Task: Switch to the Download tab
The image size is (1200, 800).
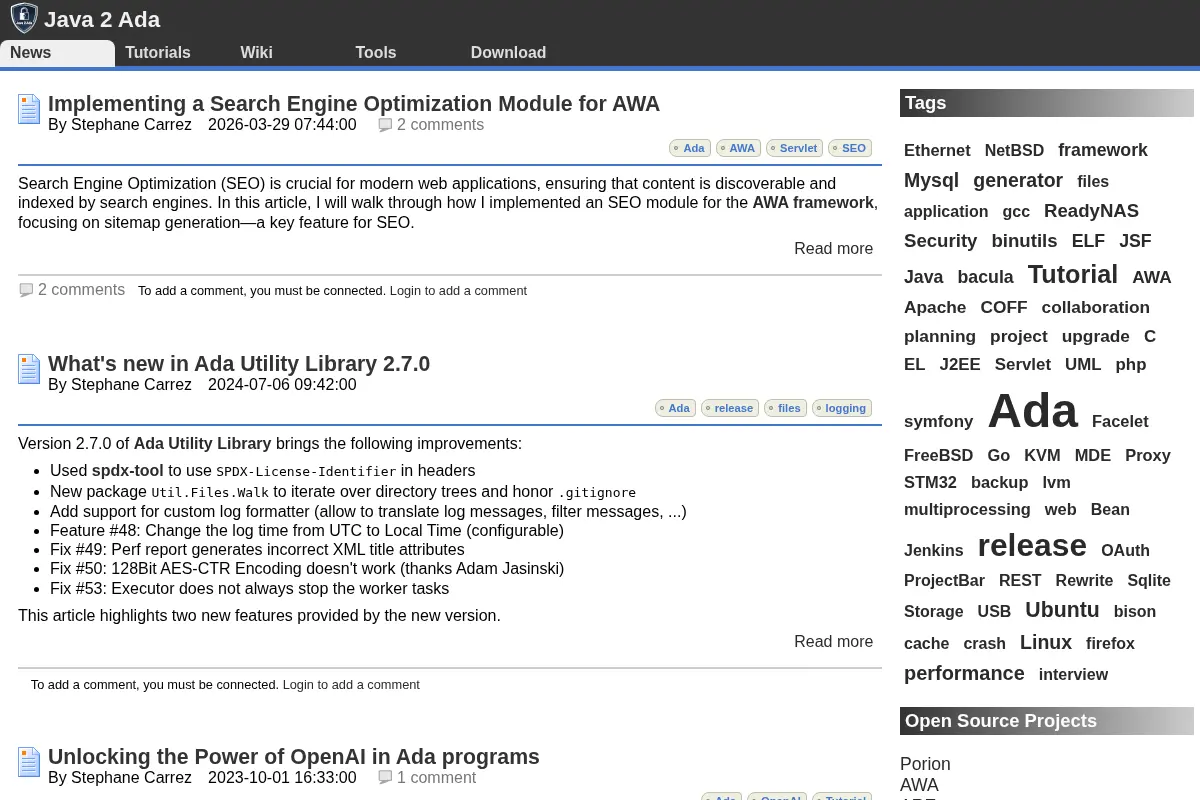Action: click(508, 53)
